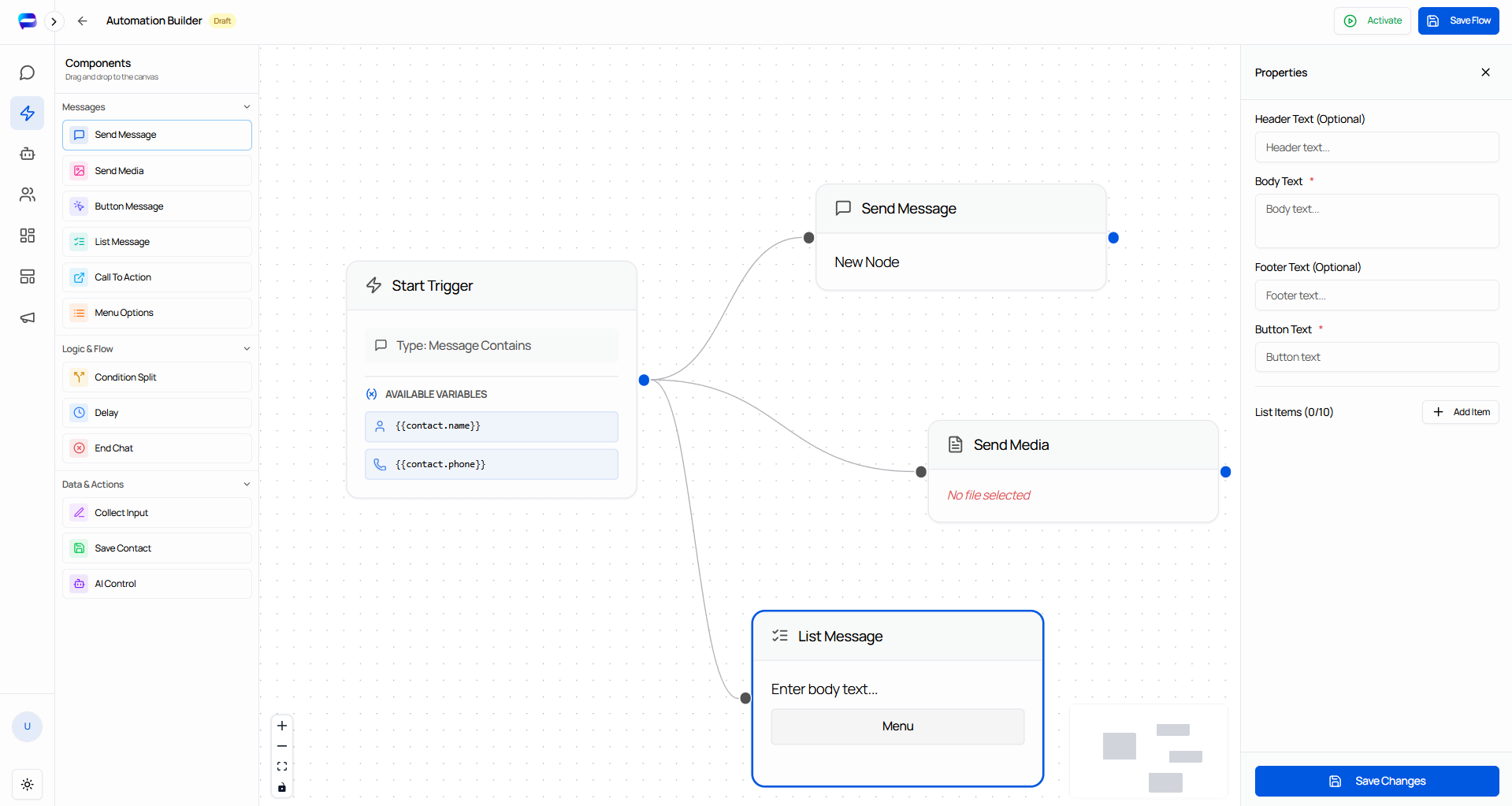Select the Call To Action component
The height and width of the screenshot is (806, 1512).
[x=157, y=277]
